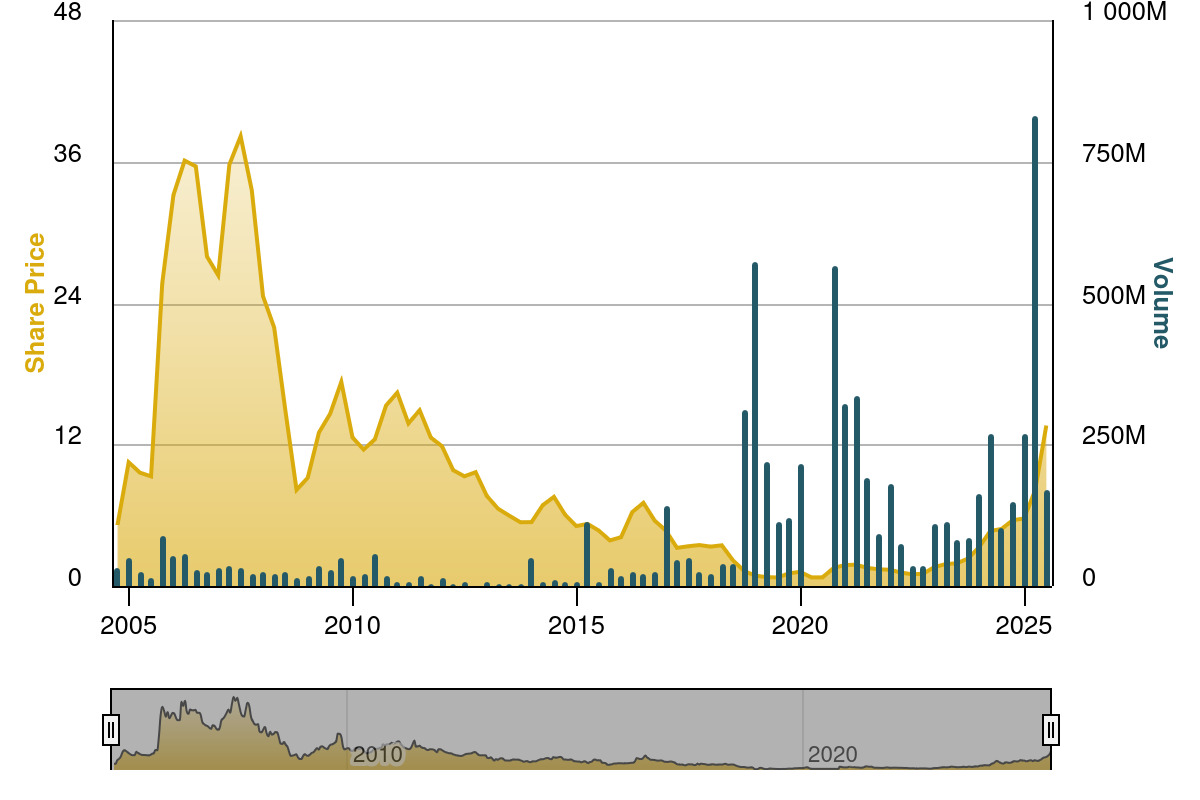Click the right navigator grip
Image resolution: width=1200 pixels, height=800 pixels.
[1051, 728]
